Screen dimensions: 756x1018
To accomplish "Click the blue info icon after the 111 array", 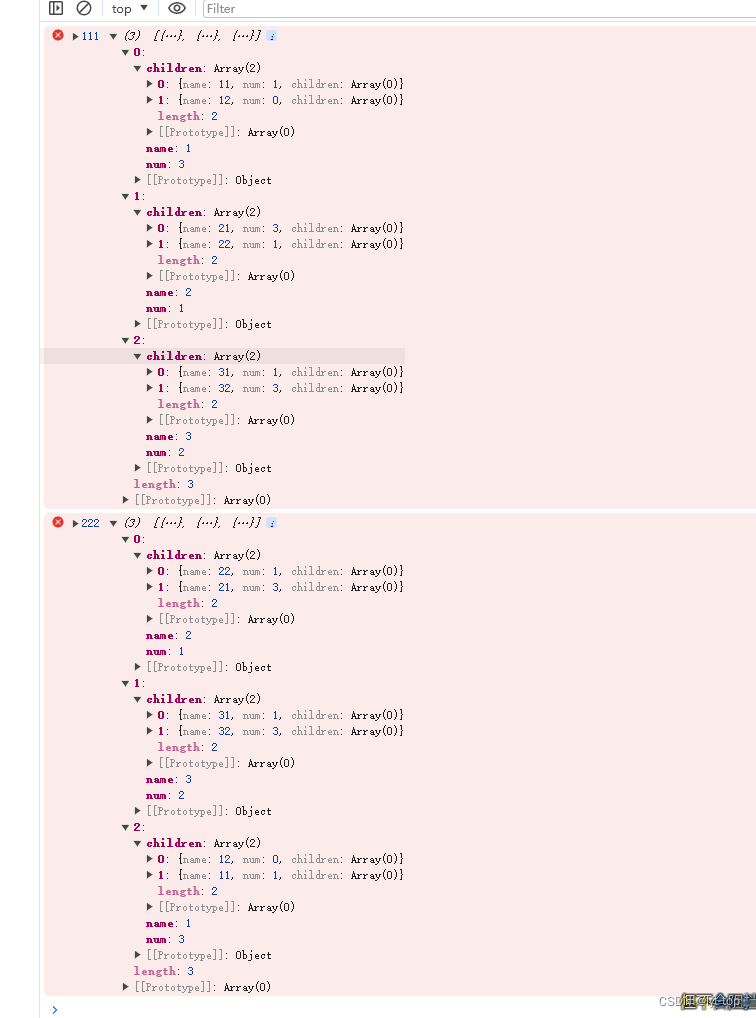I will coord(270,35).
